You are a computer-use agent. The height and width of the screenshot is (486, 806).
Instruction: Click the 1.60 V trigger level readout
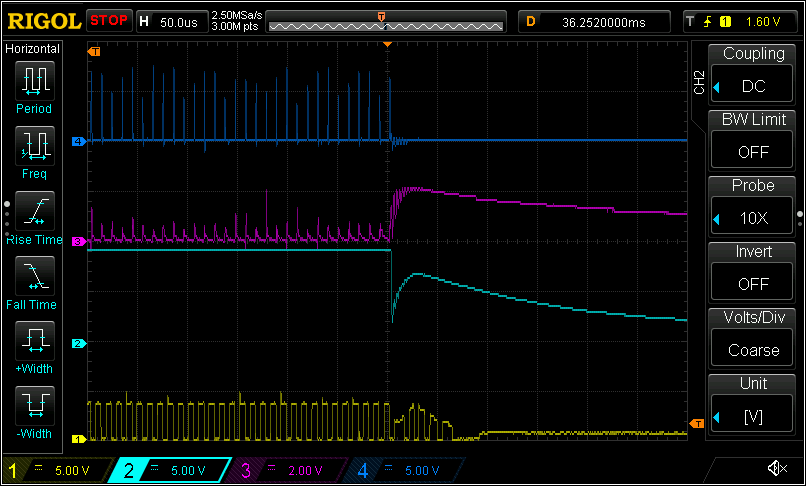click(762, 20)
